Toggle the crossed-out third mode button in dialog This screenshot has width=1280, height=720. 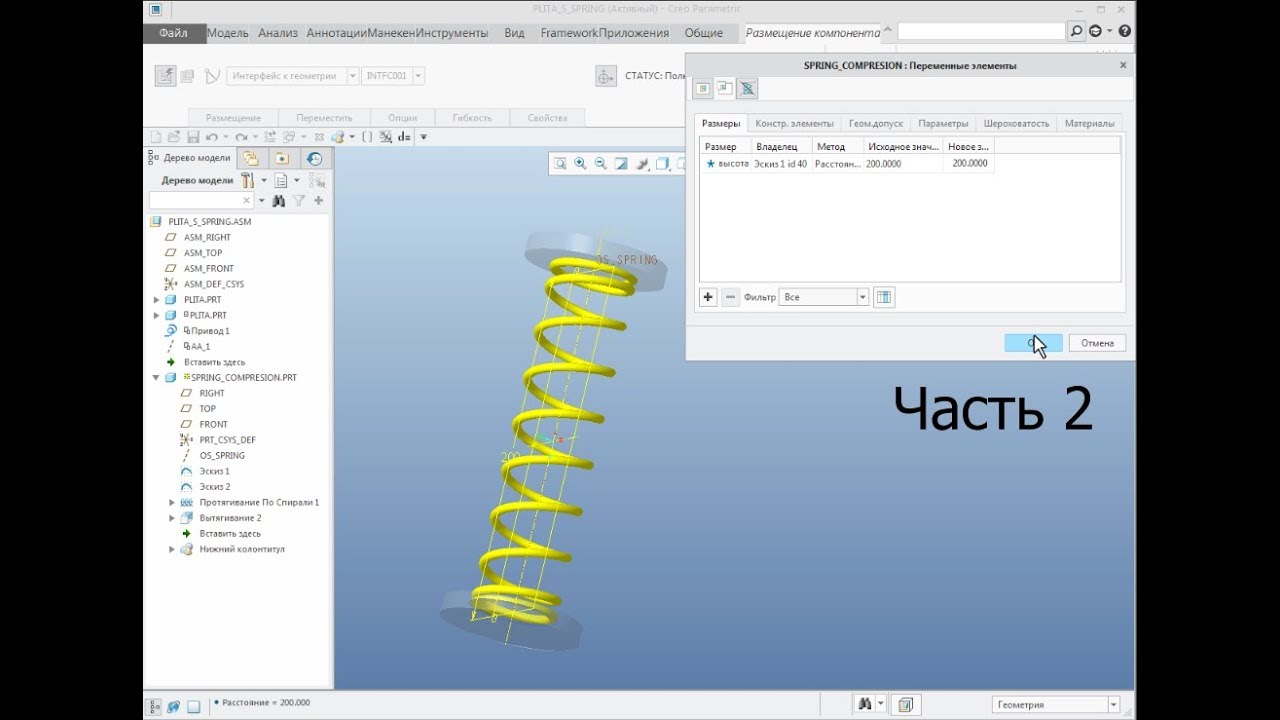747,88
